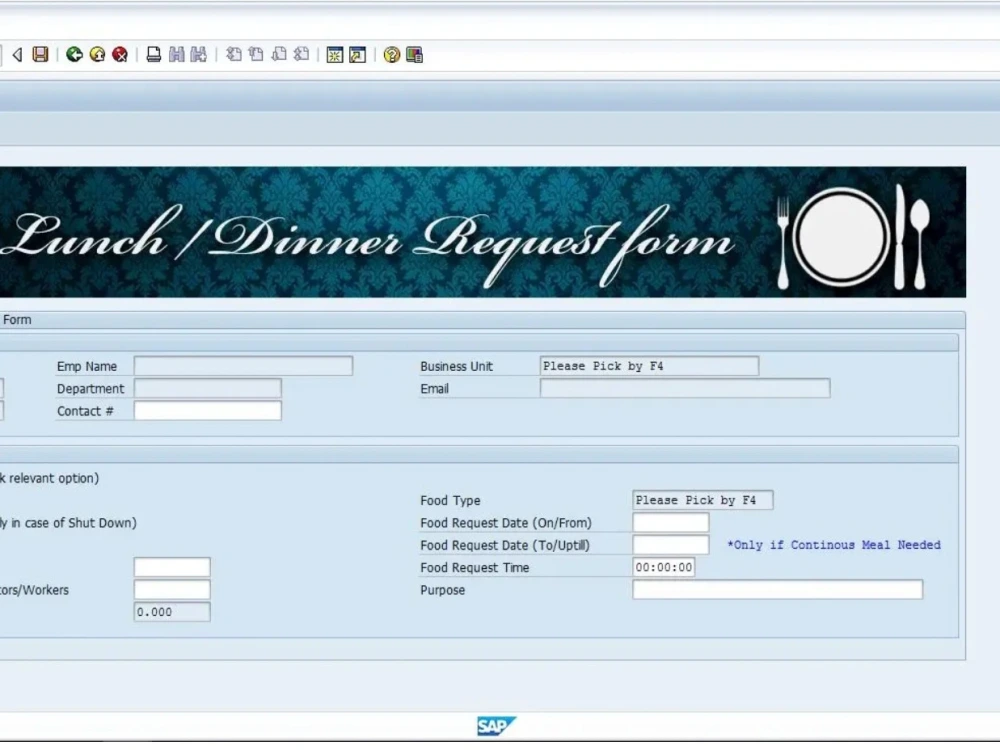Click the 'Purpose' label
Image resolution: width=1000 pixels, height=750 pixels.
pyautogui.click(x=442, y=590)
